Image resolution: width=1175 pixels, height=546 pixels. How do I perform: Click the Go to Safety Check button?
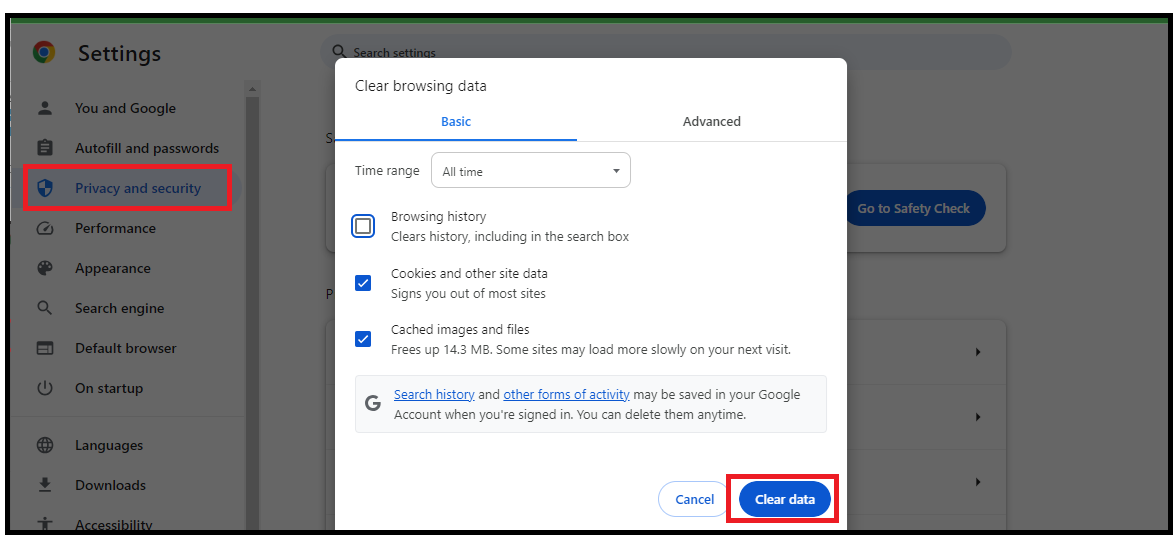[913, 208]
